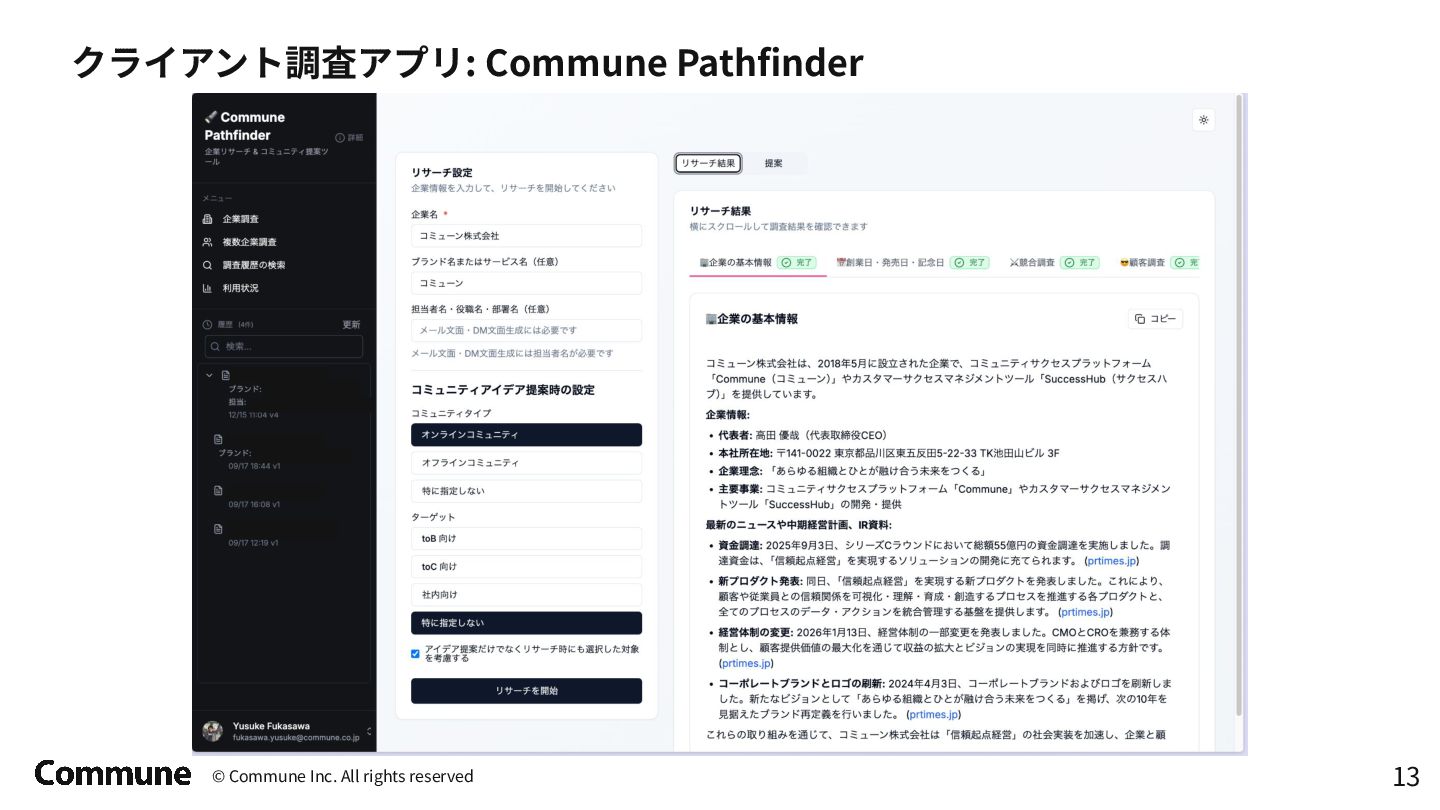The image size is (1440, 810).
Task: Open the prtimes.jp link in コーポレートブランド item
Action: [x=933, y=714]
